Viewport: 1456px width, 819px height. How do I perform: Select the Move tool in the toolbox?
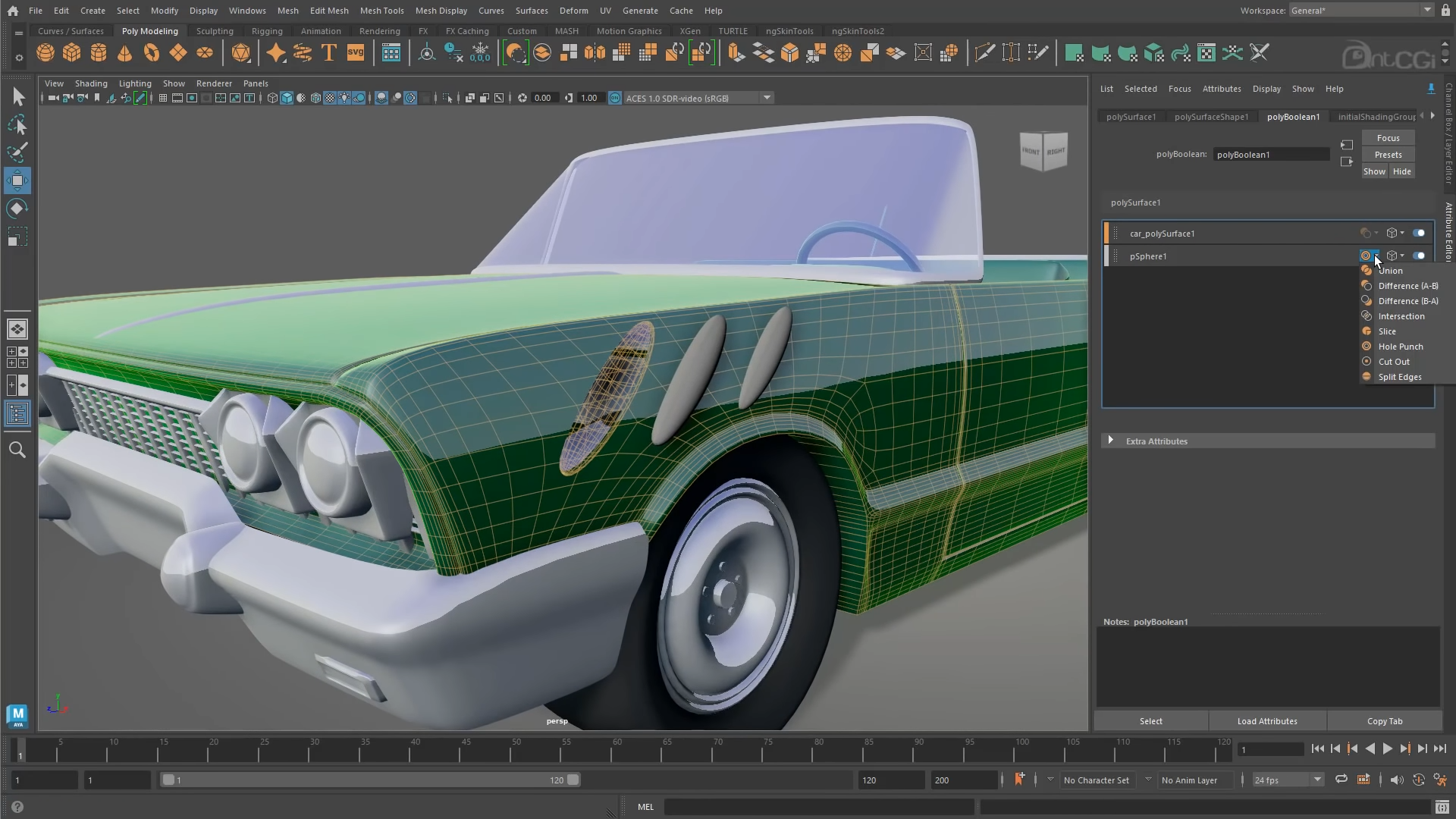point(17,180)
